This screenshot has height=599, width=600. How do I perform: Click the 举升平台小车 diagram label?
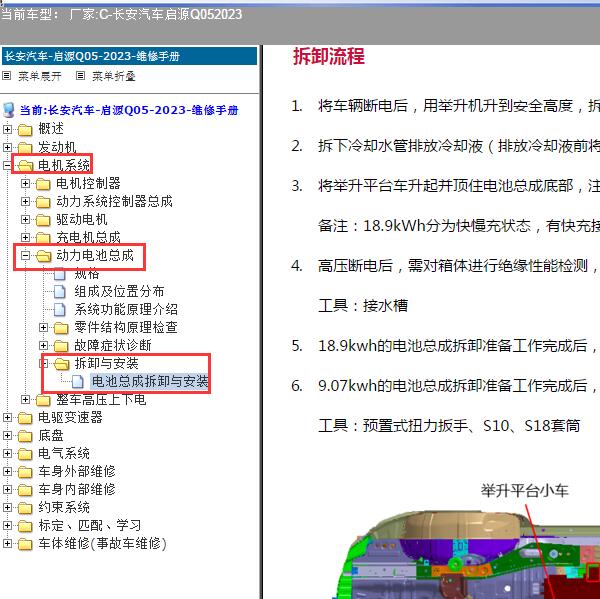(x=525, y=491)
